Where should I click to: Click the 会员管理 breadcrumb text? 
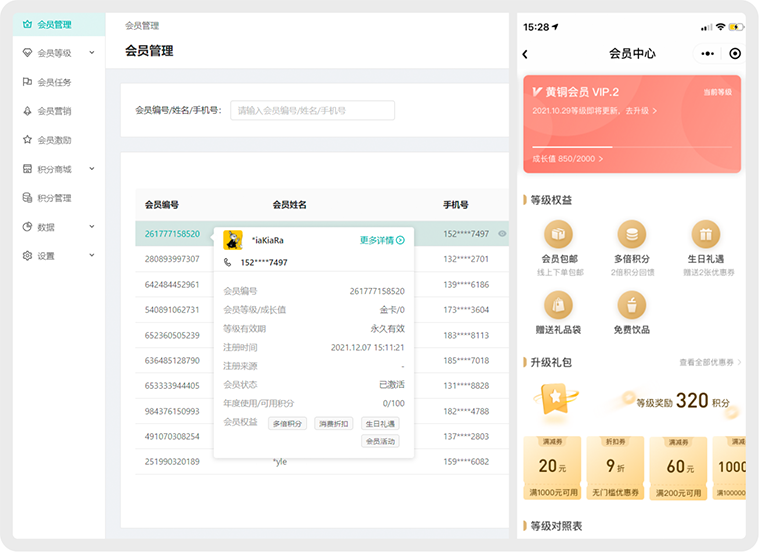click(142, 26)
